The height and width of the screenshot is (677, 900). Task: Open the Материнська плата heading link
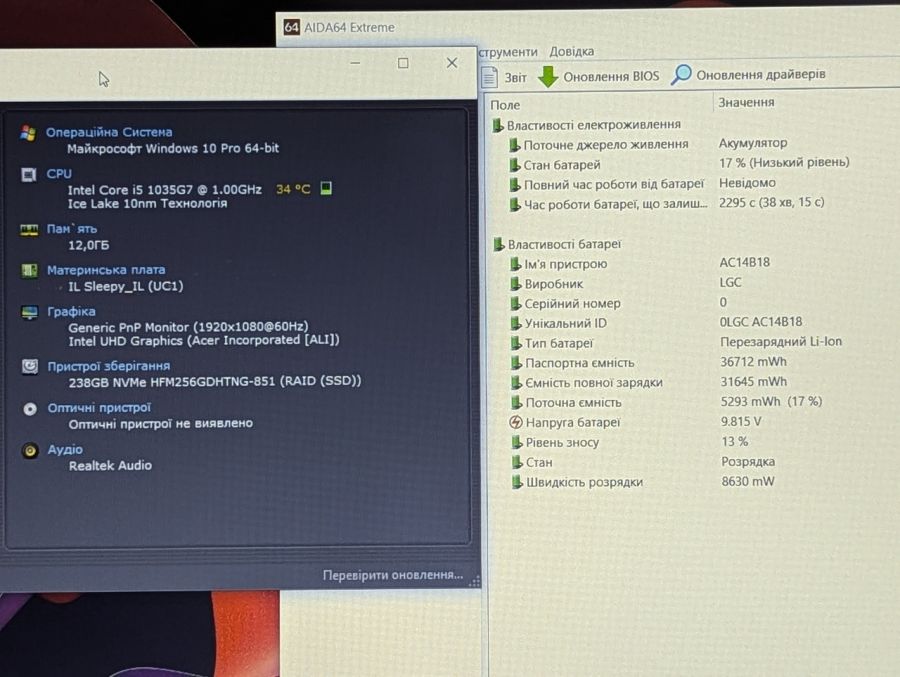[x=106, y=270]
